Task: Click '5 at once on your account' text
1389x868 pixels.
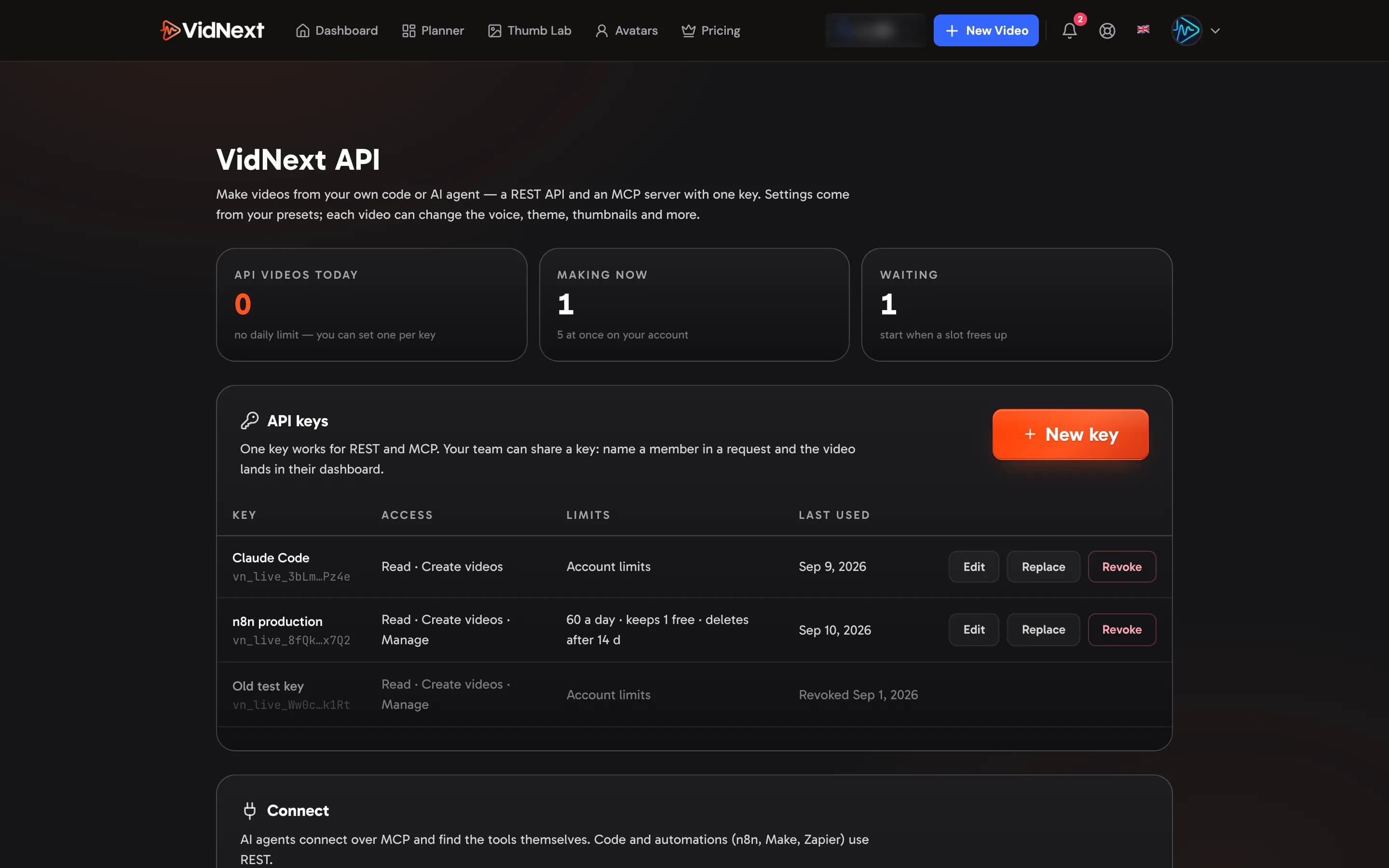Action: click(x=622, y=335)
